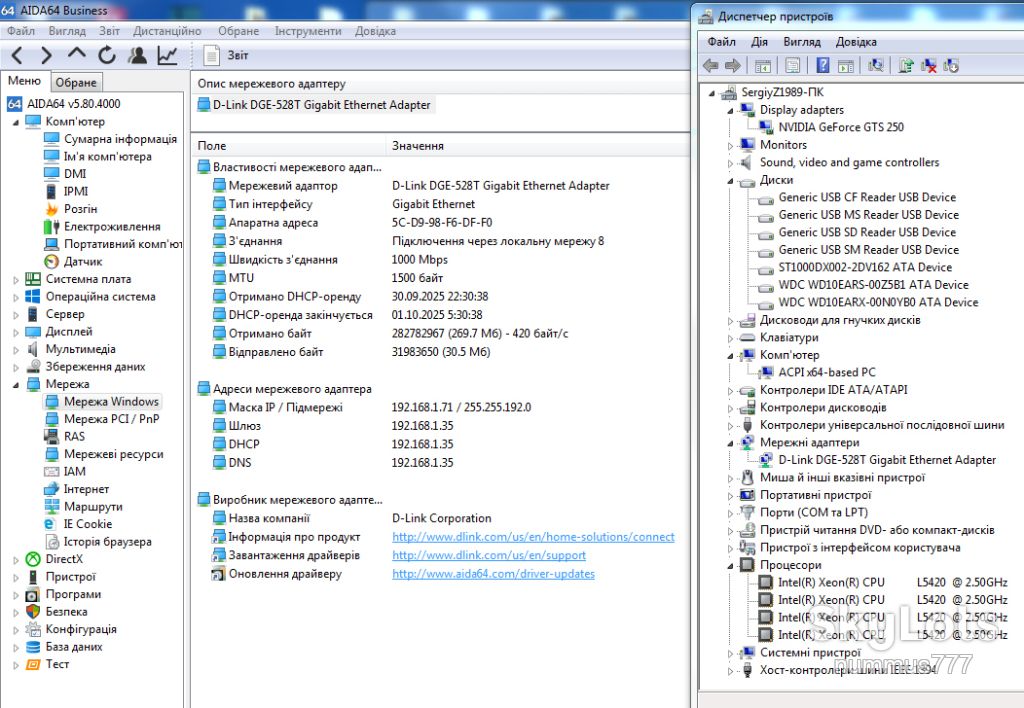This screenshot has width=1024, height=708.
Task: Select Сумарна інформація in AIDA64 tree
Action: [x=120, y=138]
